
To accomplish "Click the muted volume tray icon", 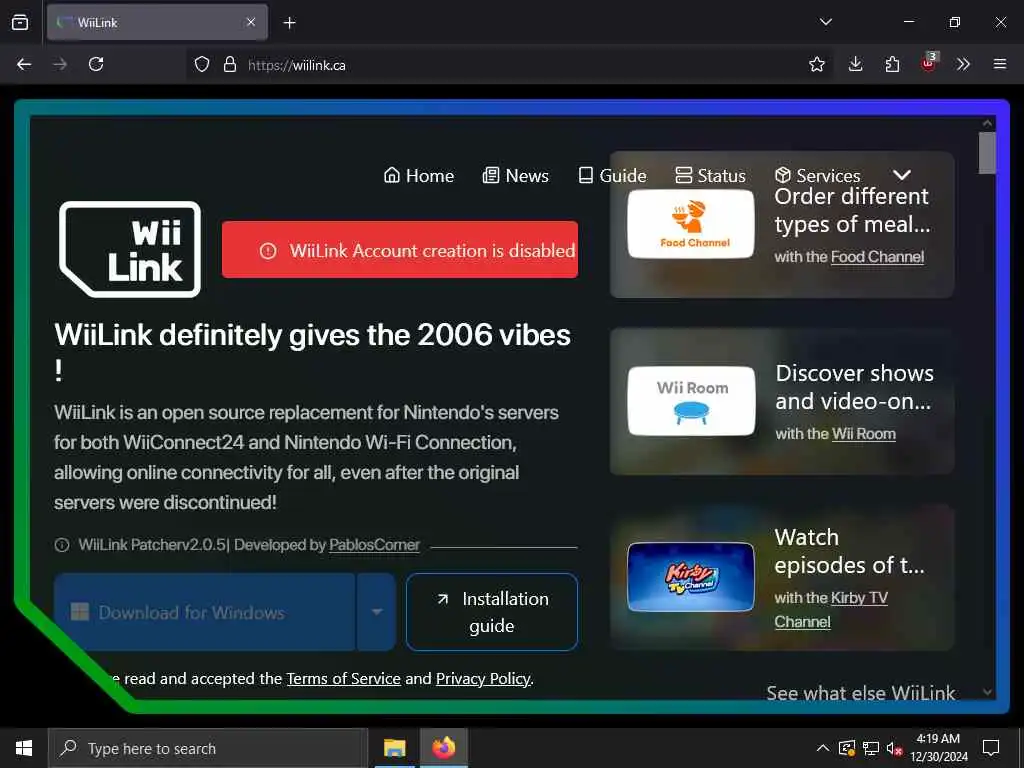I will (x=895, y=748).
